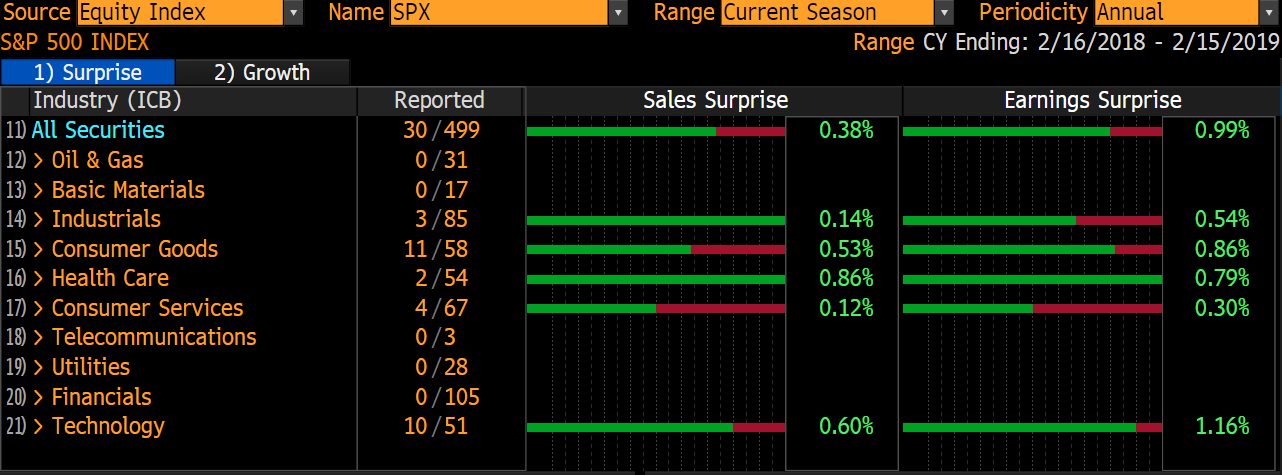Open the Name SPX dropdown arrow
1282x475 pixels.
tap(618, 13)
